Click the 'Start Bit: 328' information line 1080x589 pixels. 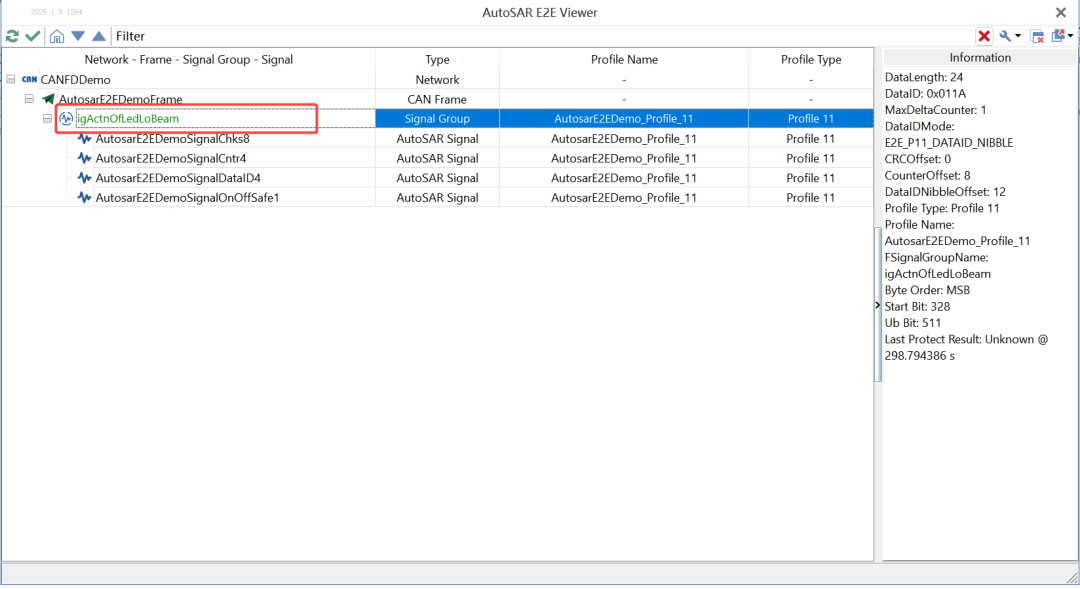pyautogui.click(x=917, y=307)
